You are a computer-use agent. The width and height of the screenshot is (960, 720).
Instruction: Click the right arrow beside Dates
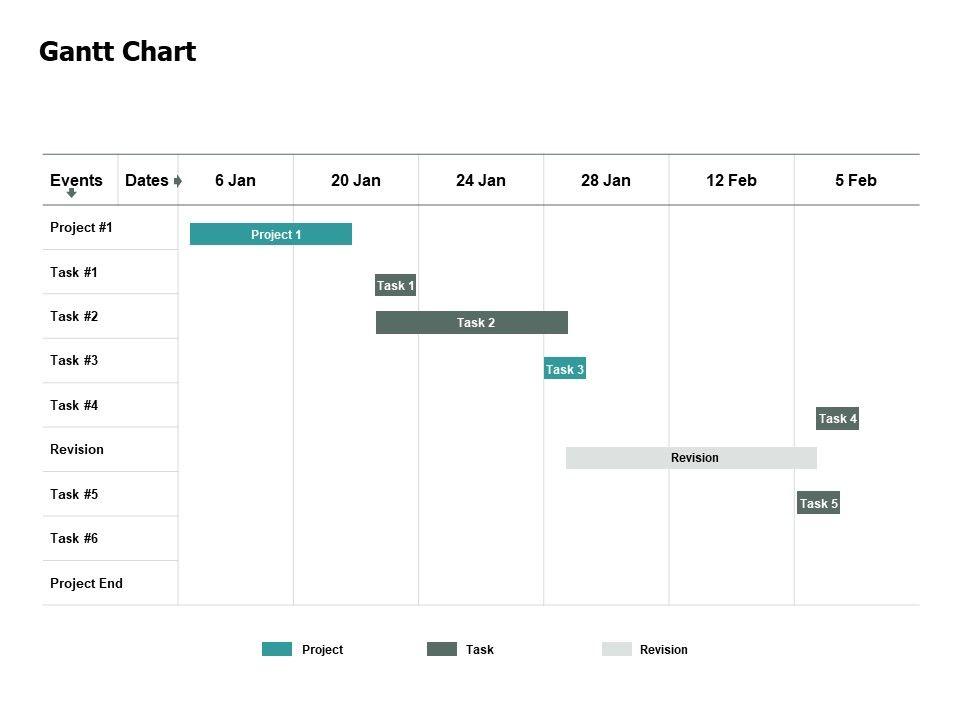178,181
